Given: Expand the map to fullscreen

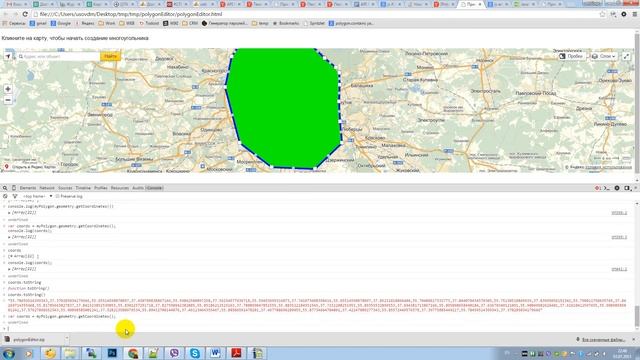Looking at the screenshot, I should pos(626,56).
